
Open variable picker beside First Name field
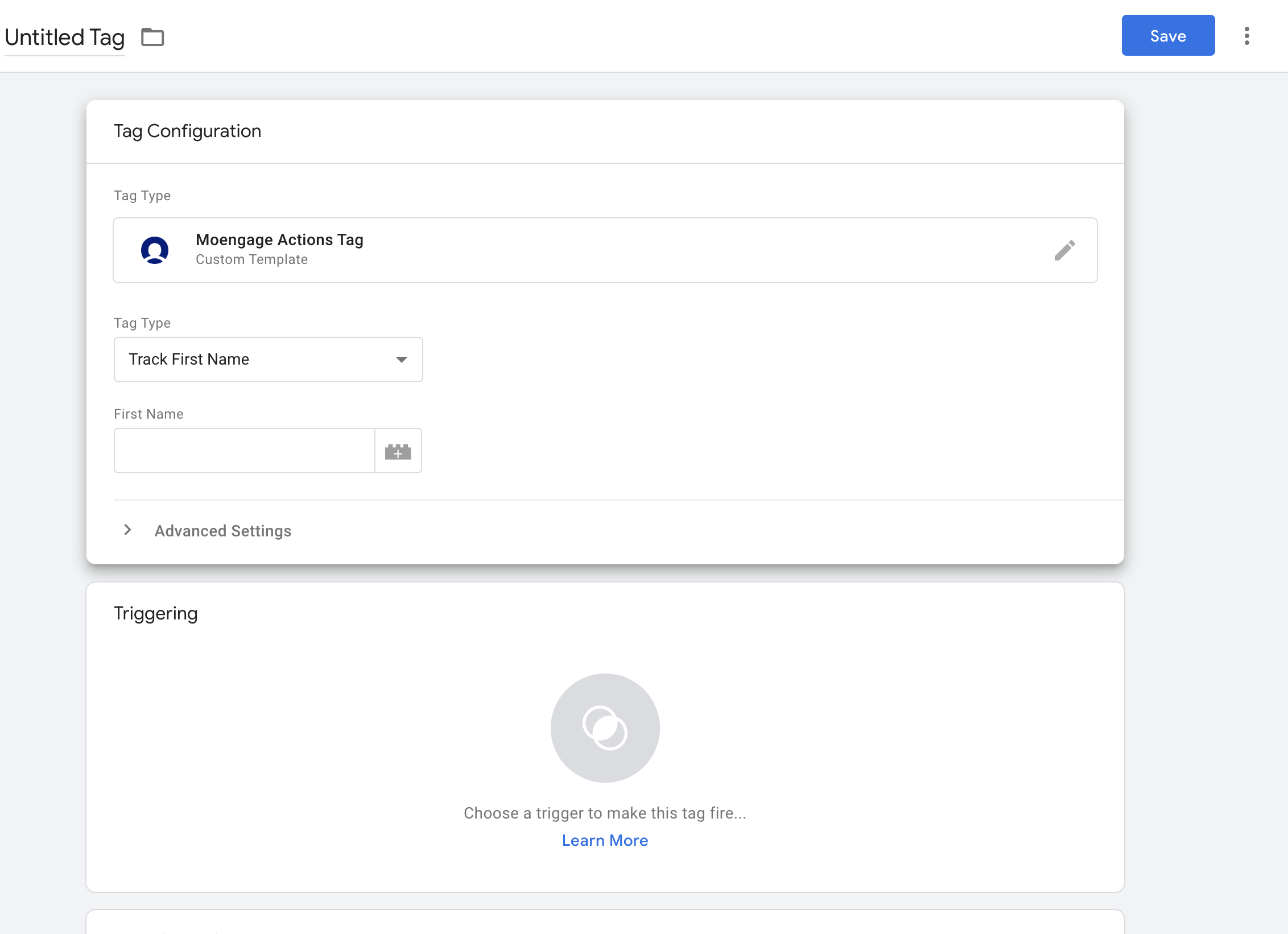tap(398, 451)
